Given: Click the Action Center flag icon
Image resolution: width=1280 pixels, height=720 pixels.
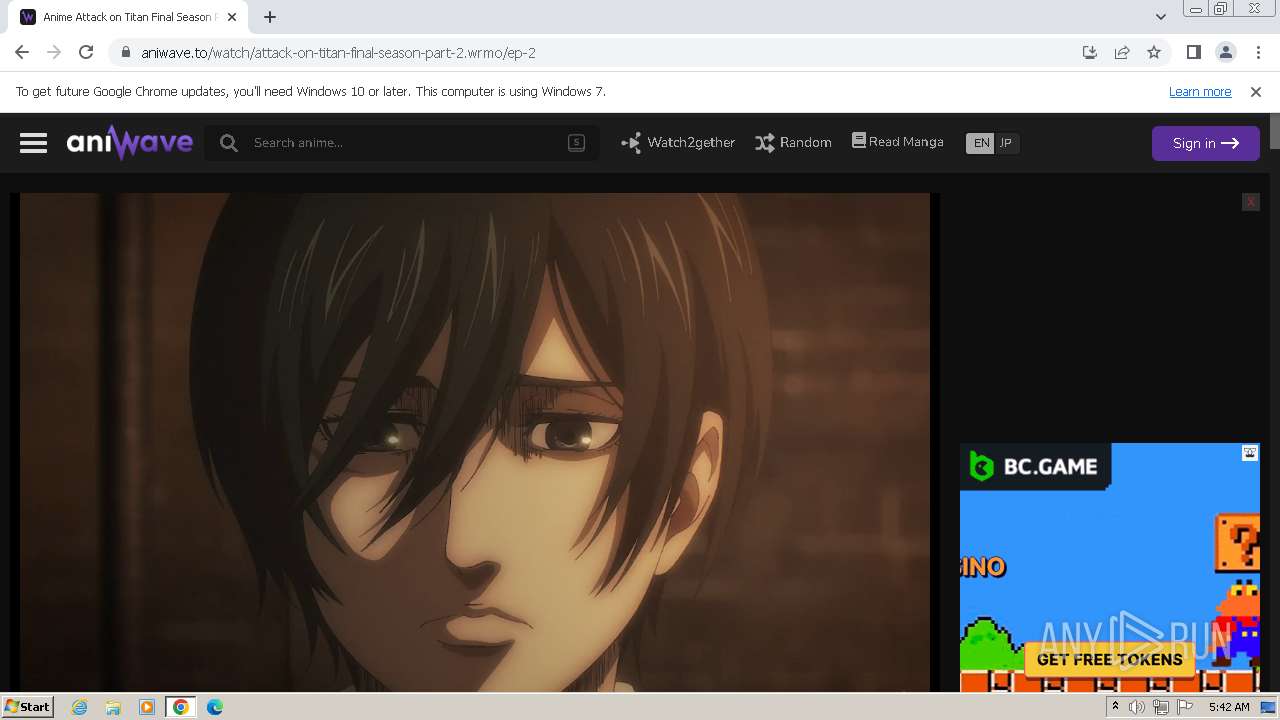Looking at the screenshot, I should click(1185, 707).
